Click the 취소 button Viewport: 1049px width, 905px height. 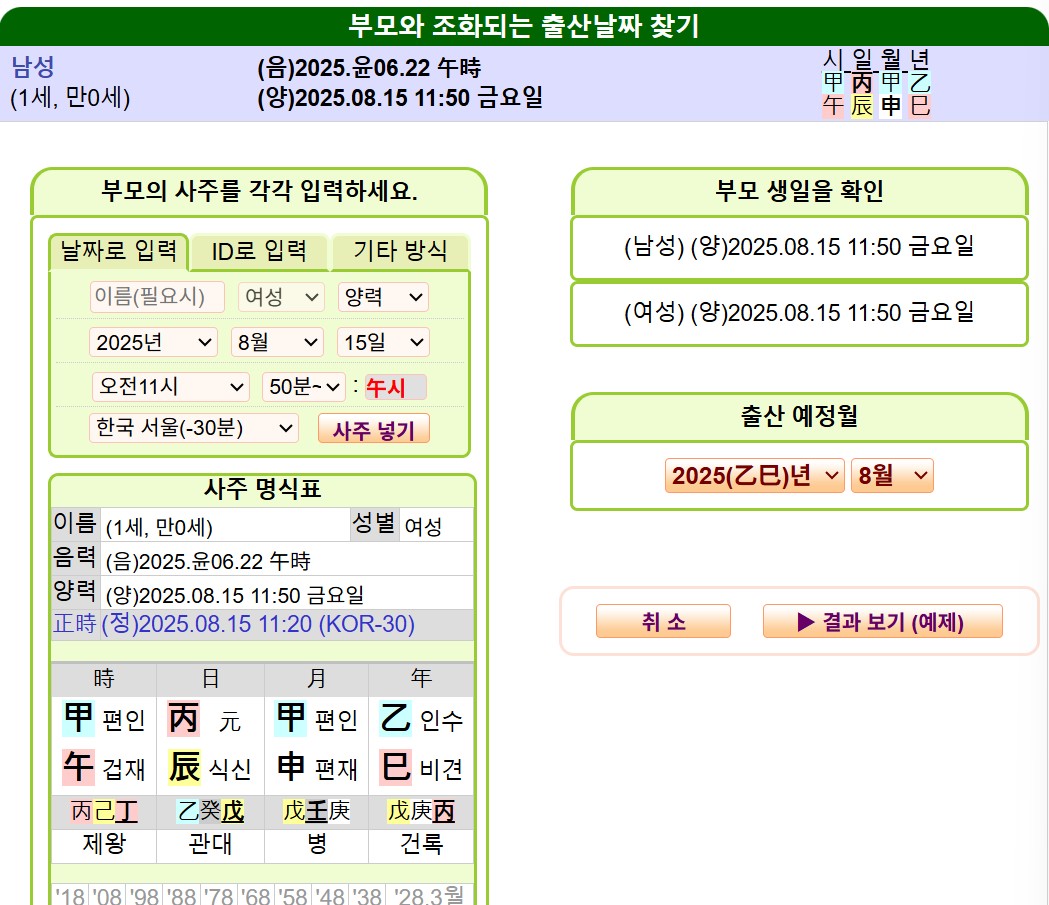[x=663, y=622]
